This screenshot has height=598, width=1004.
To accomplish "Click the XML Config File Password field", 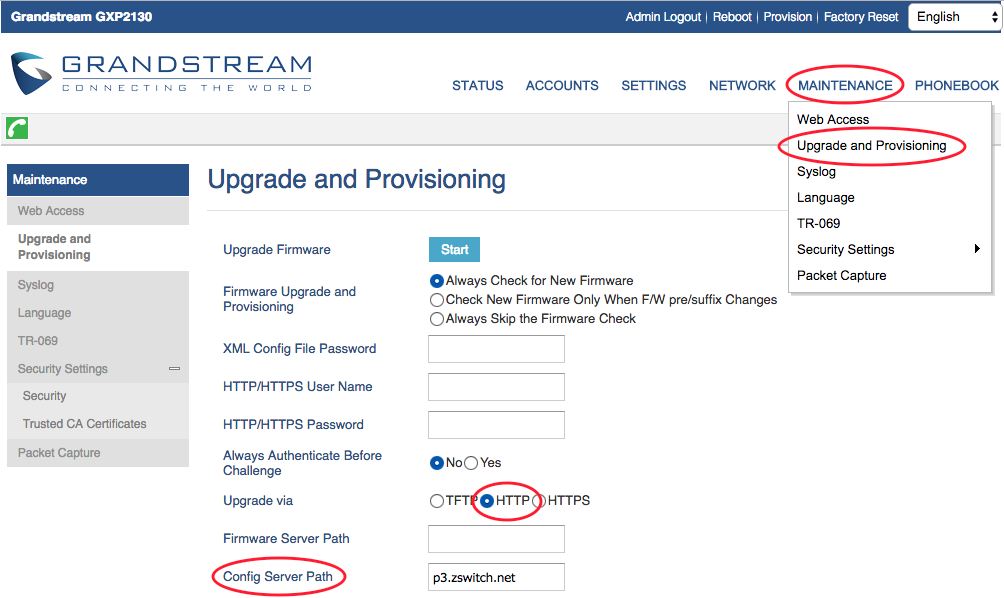I will 496,349.
